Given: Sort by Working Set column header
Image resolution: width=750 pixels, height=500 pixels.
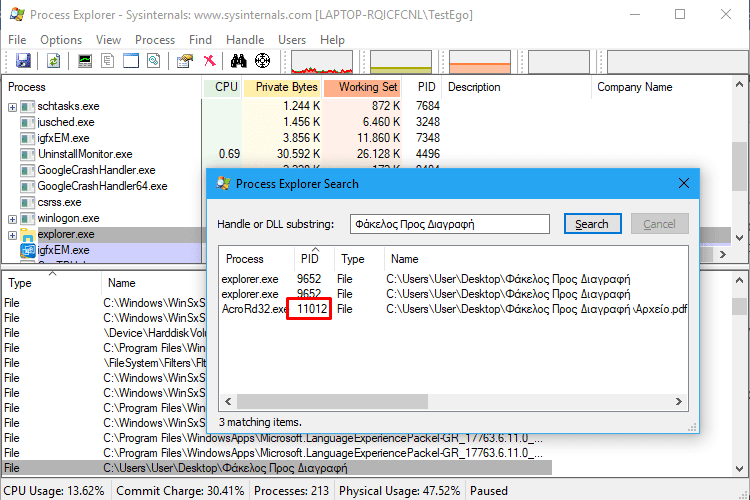Looking at the screenshot, I should 362,87.
